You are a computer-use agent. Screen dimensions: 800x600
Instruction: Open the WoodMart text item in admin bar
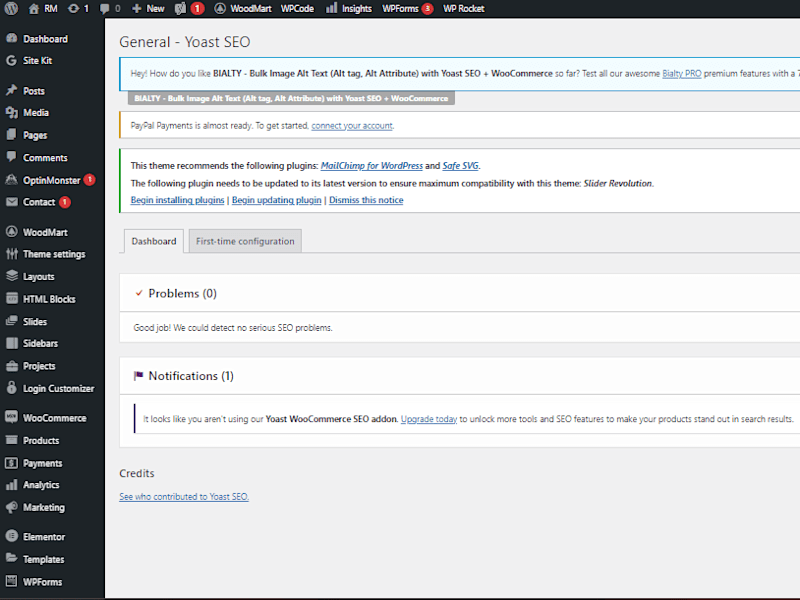coord(251,9)
